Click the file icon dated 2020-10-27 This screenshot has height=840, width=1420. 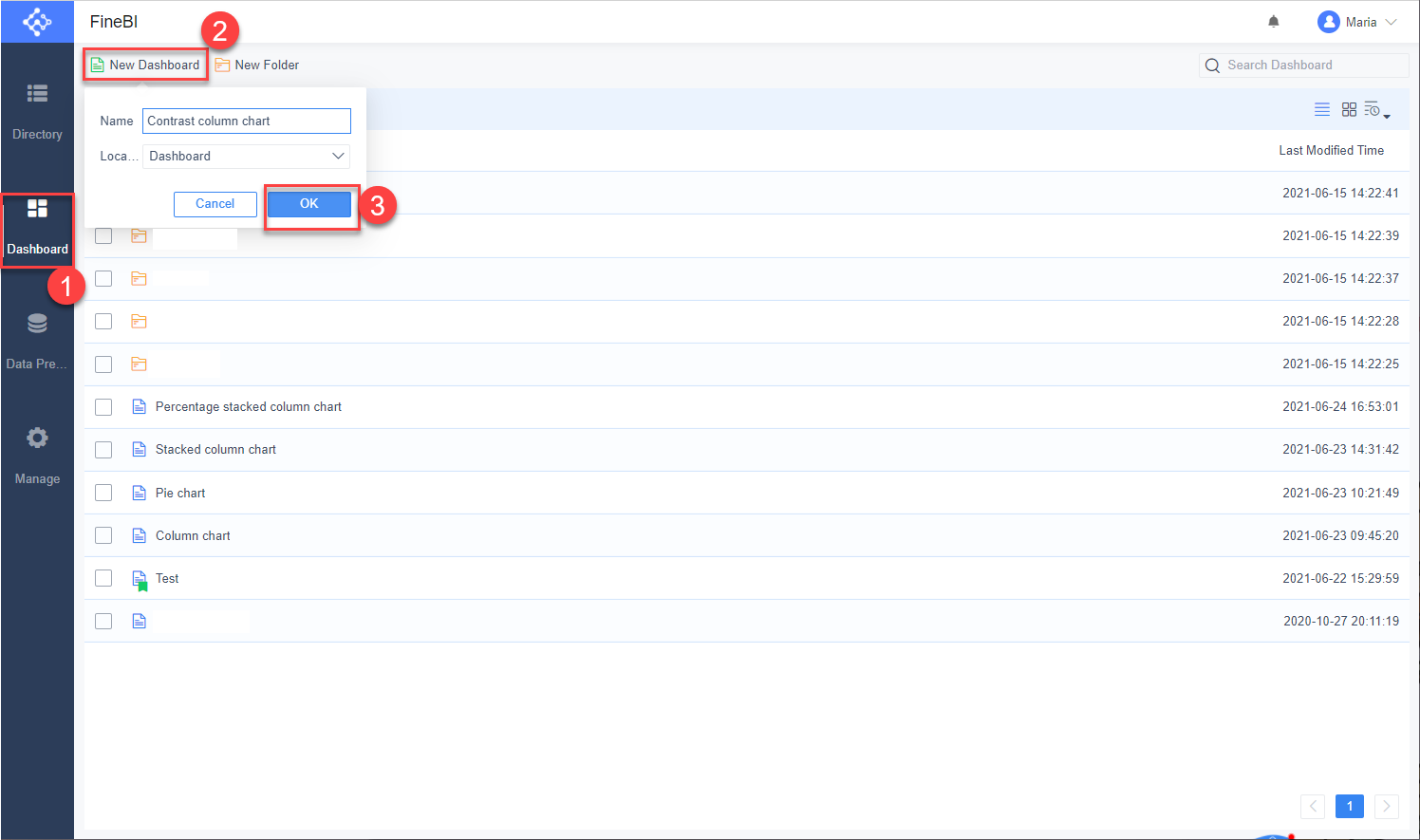click(139, 621)
